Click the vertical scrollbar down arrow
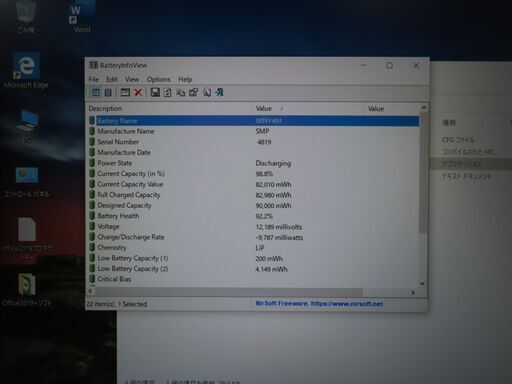The height and width of the screenshot is (384, 512). tap(422, 283)
